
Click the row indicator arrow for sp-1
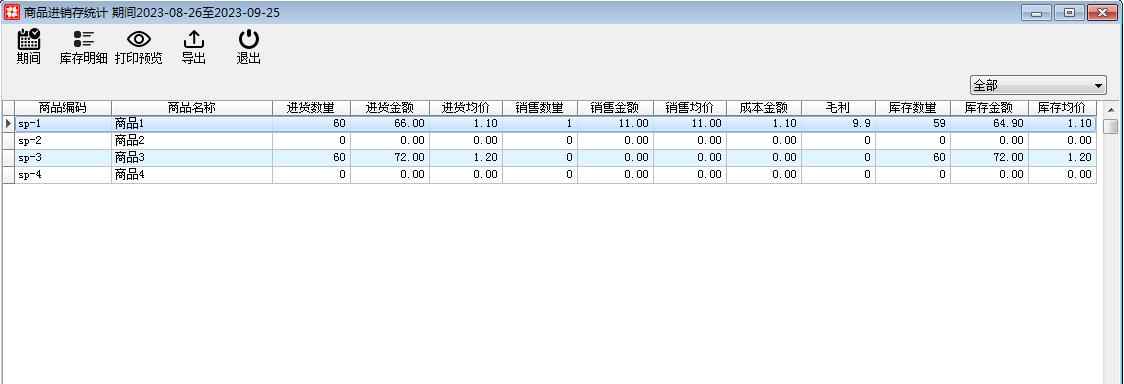pyautogui.click(x=8, y=123)
